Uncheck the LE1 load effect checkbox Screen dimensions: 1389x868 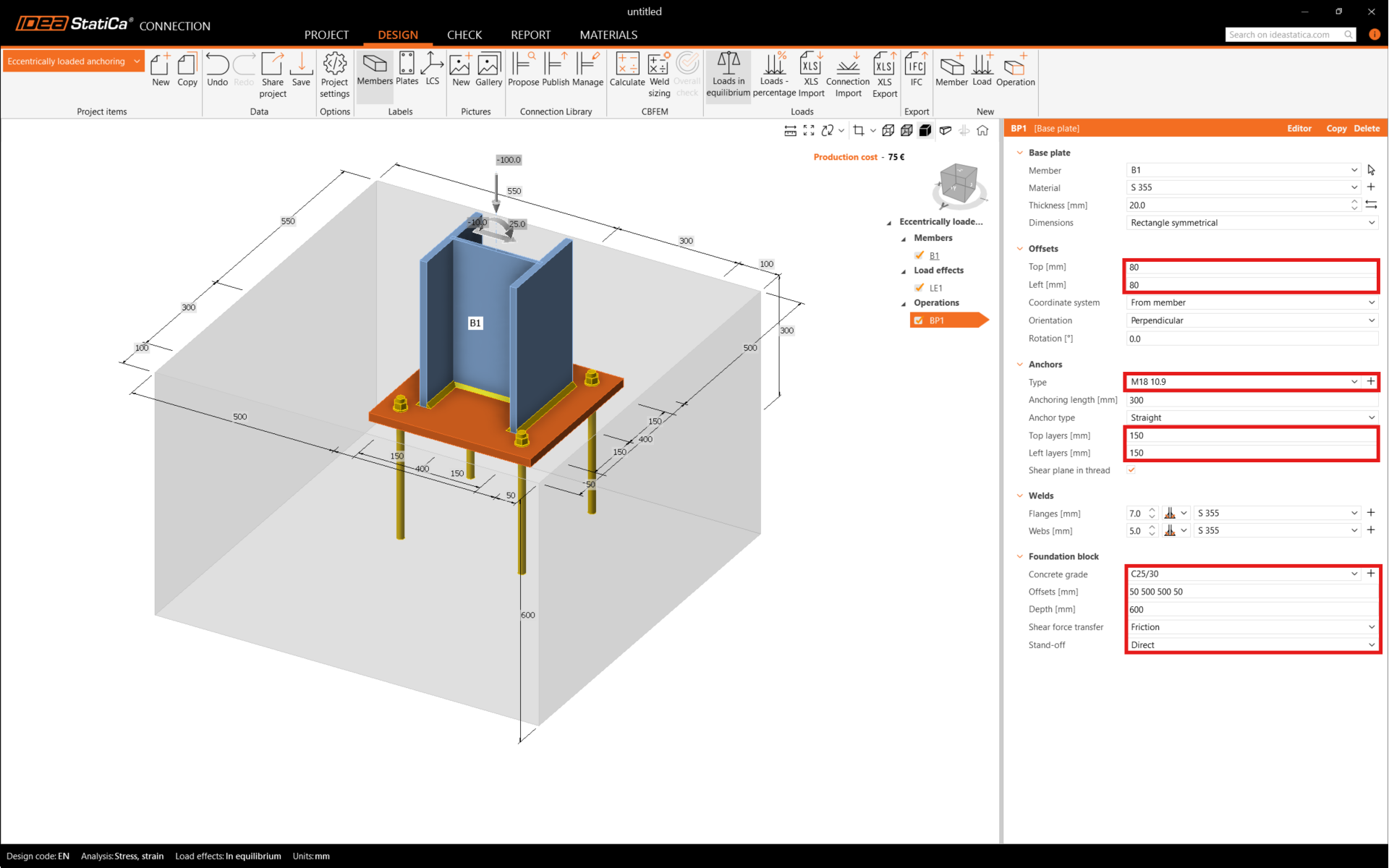pos(919,288)
